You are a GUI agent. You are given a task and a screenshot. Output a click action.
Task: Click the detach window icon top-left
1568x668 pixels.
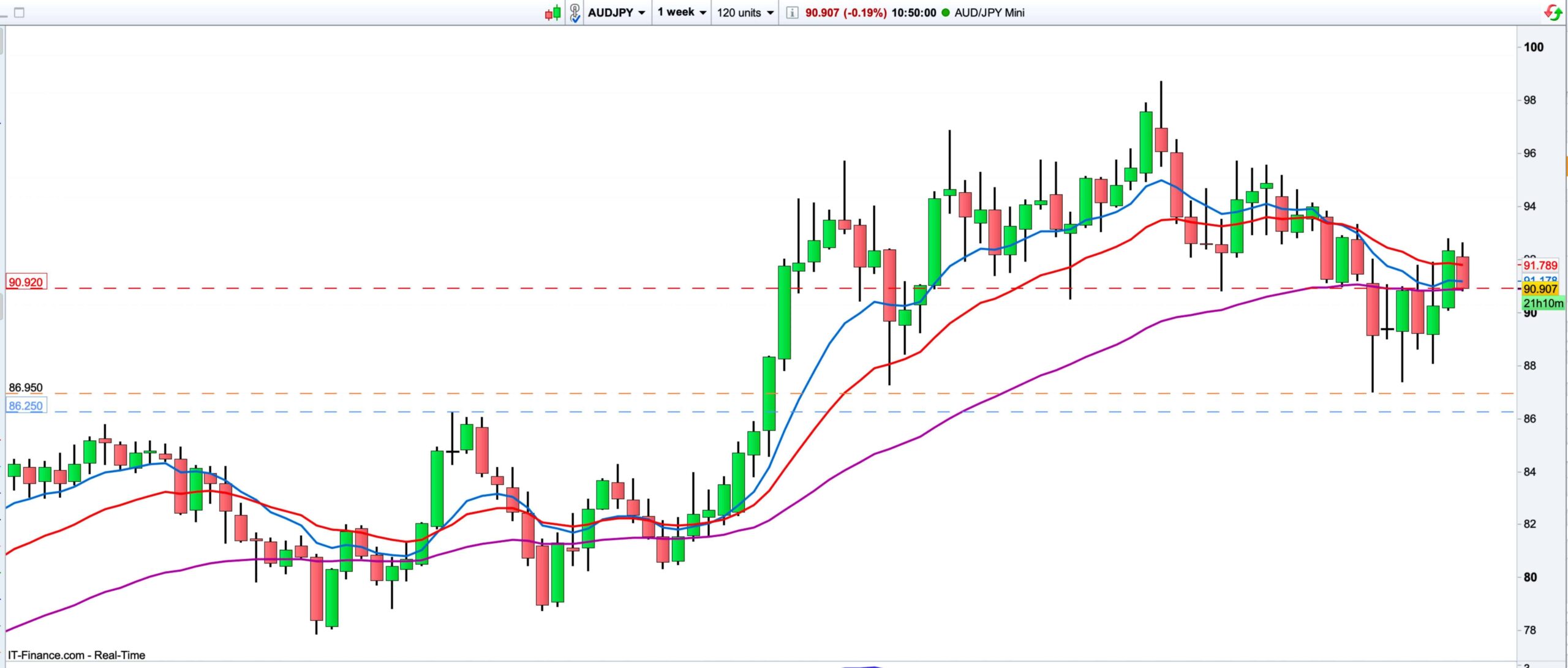19,12
